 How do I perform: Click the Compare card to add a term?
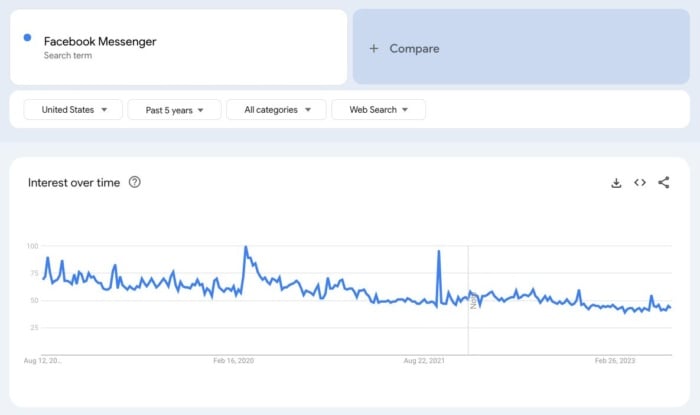point(521,47)
